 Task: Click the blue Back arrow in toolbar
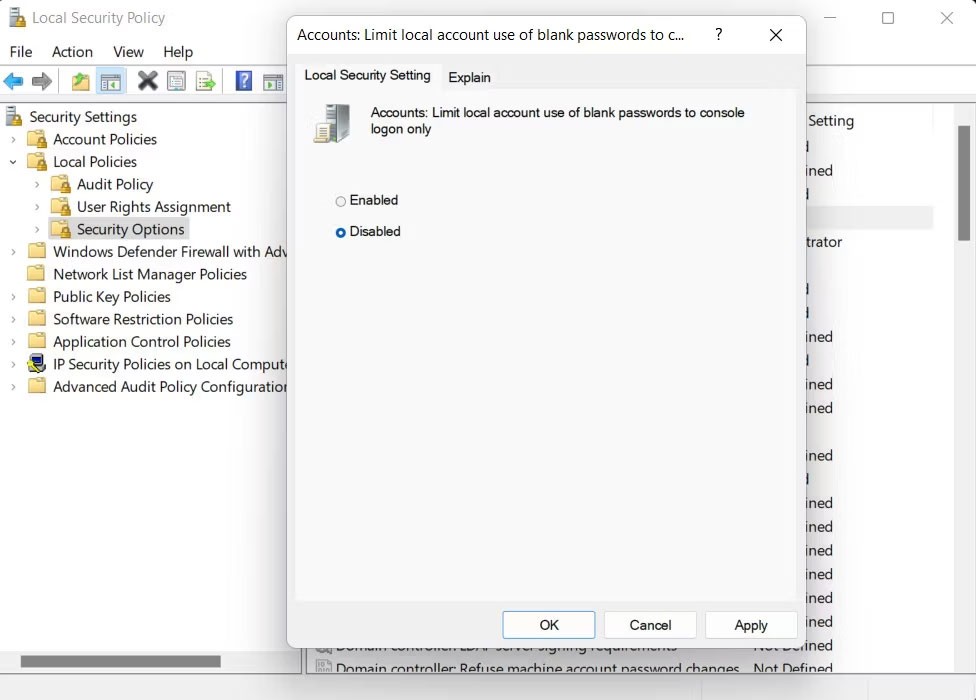coord(13,82)
